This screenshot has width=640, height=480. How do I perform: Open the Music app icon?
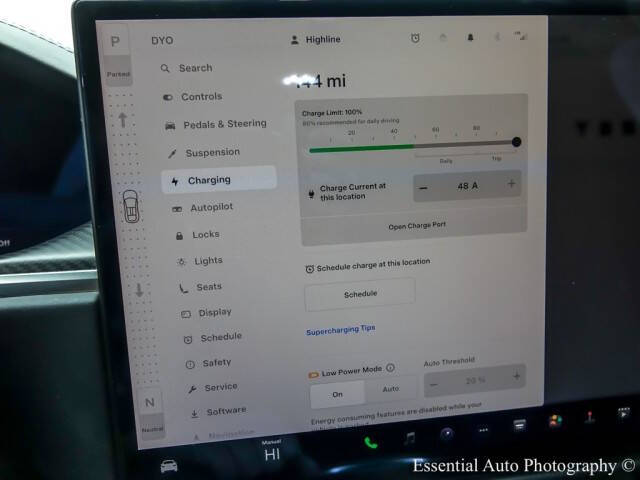point(409,438)
